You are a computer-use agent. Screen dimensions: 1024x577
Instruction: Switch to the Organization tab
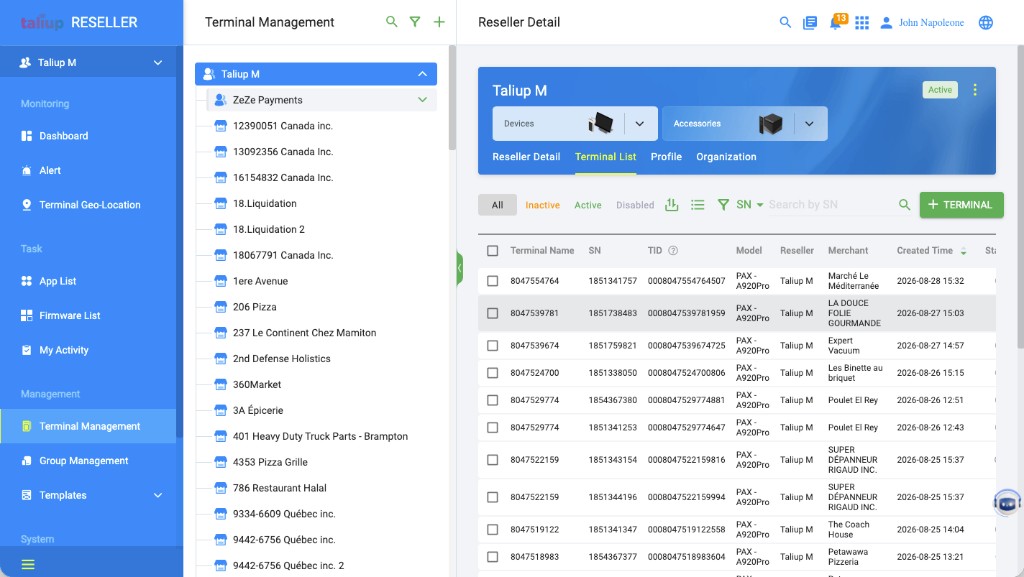click(x=726, y=157)
